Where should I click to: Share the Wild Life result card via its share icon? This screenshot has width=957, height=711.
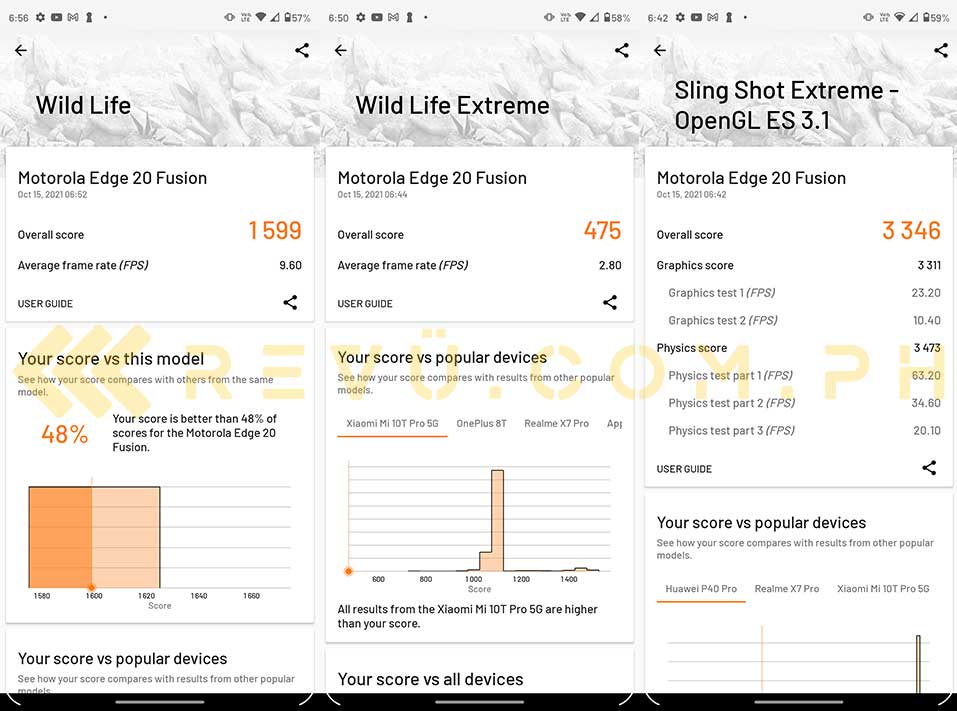point(291,302)
